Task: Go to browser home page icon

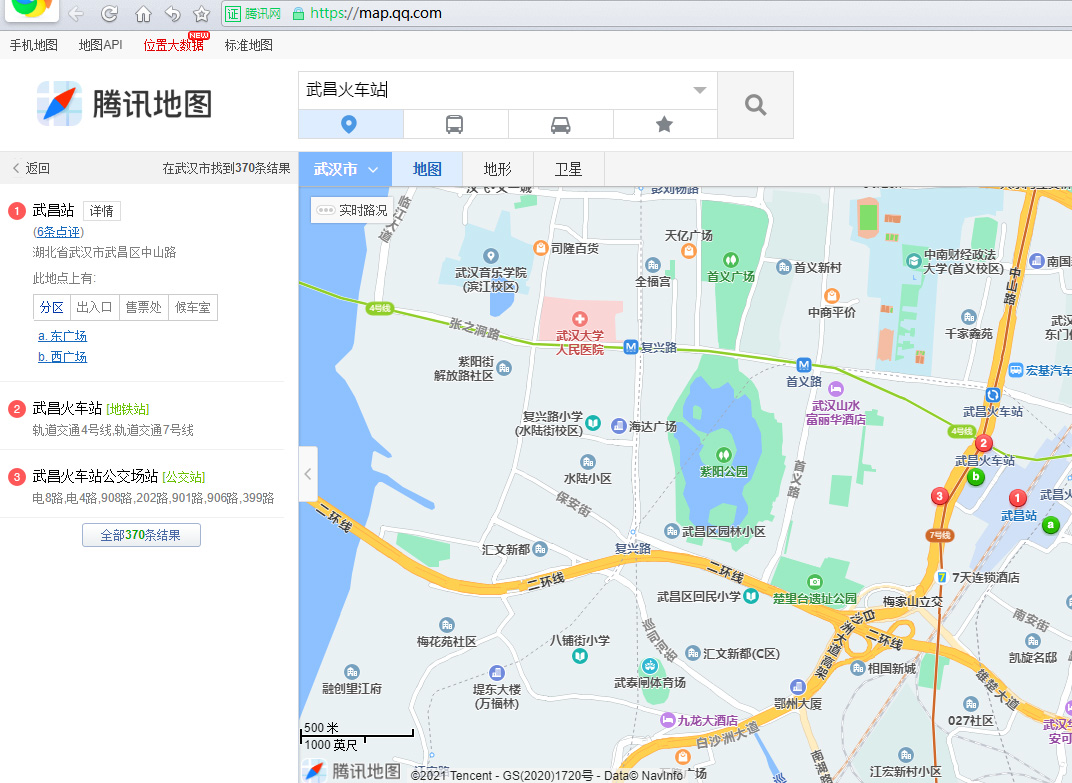Action: point(143,14)
